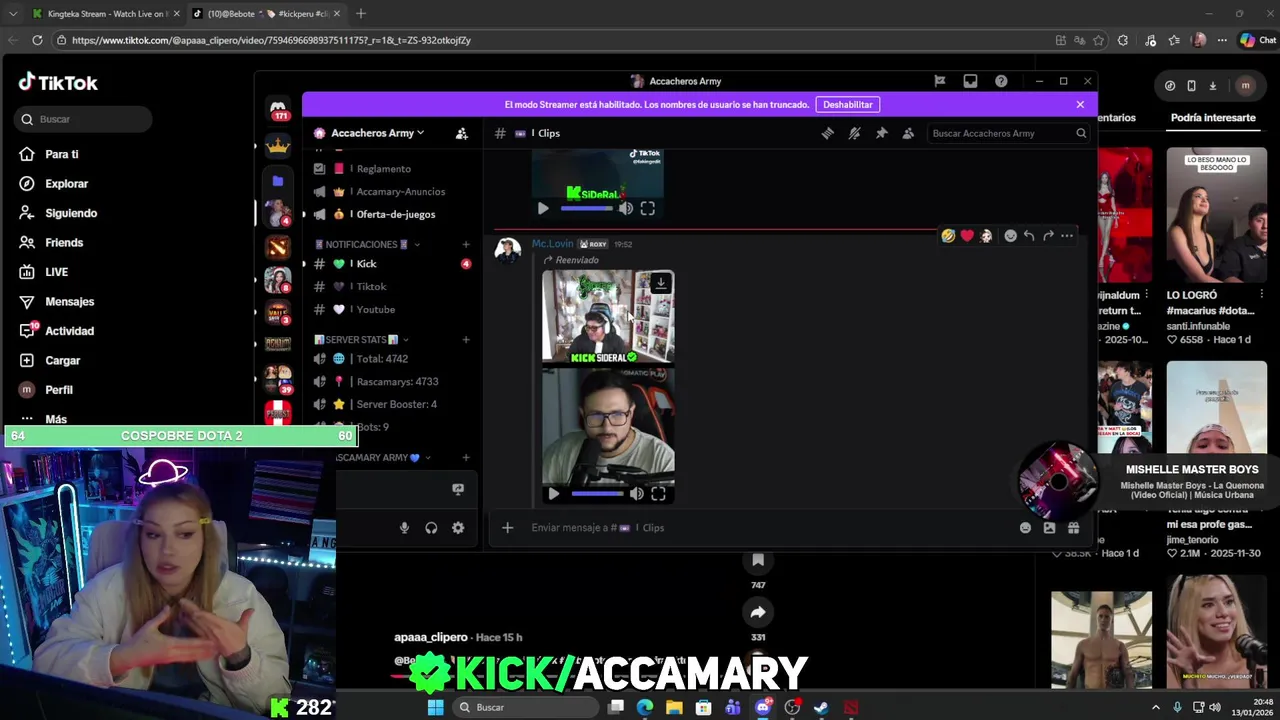Adjust Mc.Lovin video's seek bar
Viewport: 1280px width, 720px height.
point(597,493)
